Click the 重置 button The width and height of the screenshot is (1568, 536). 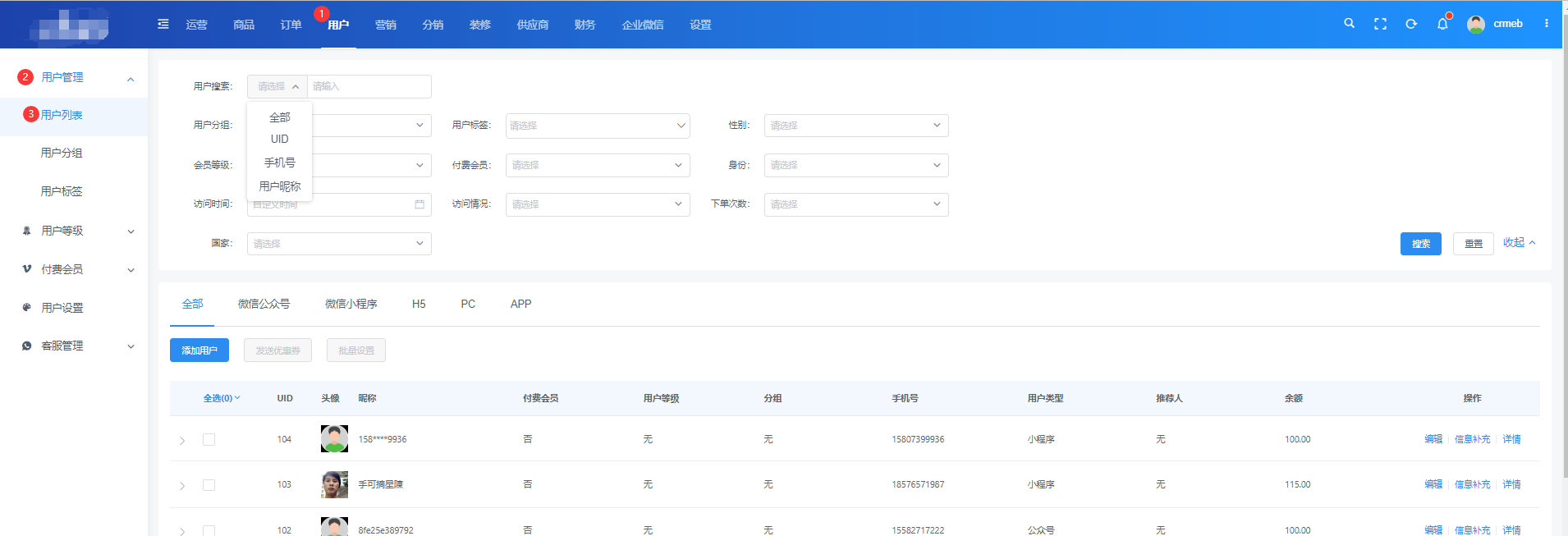1474,244
